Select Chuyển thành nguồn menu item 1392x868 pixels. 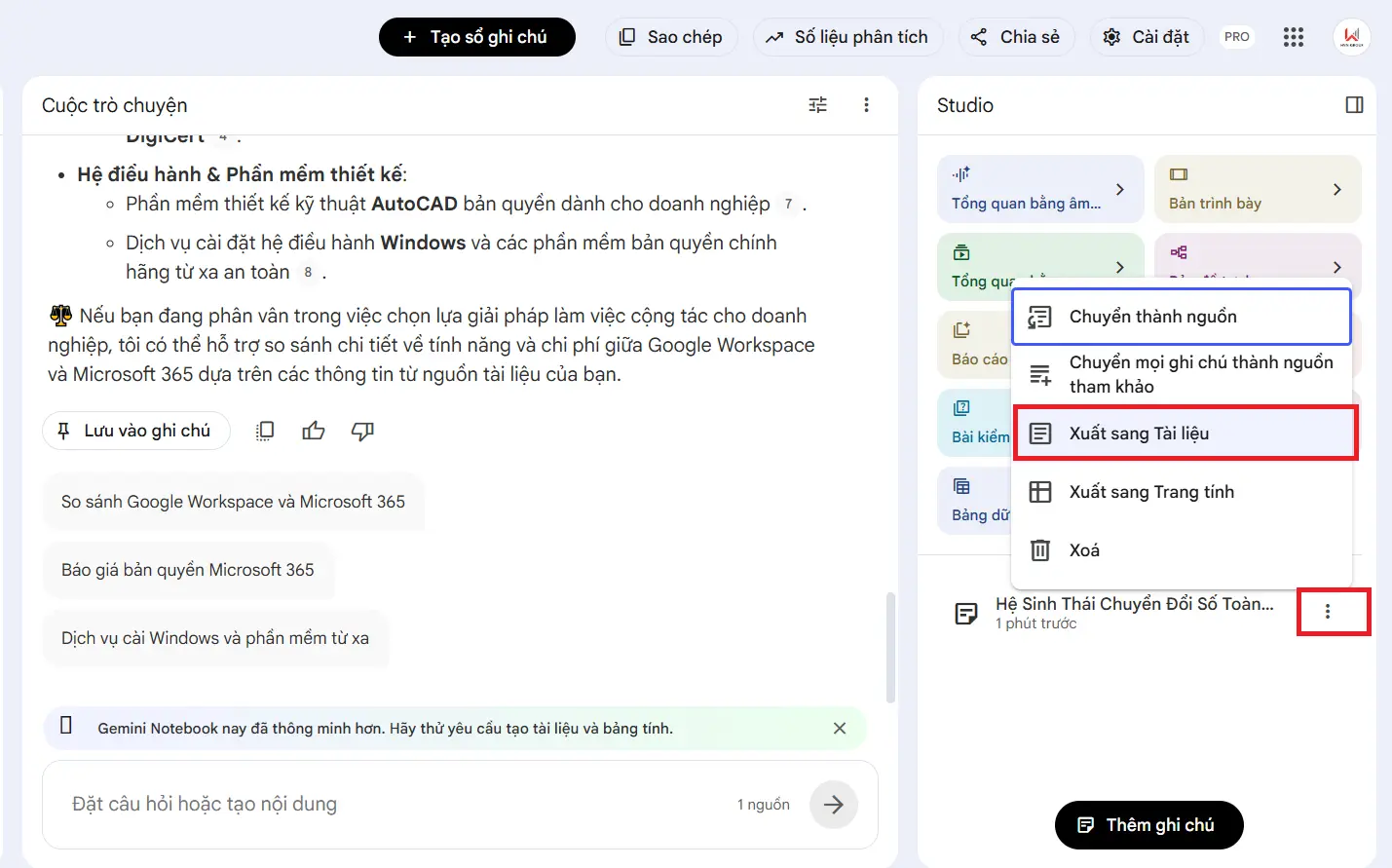tap(1182, 317)
